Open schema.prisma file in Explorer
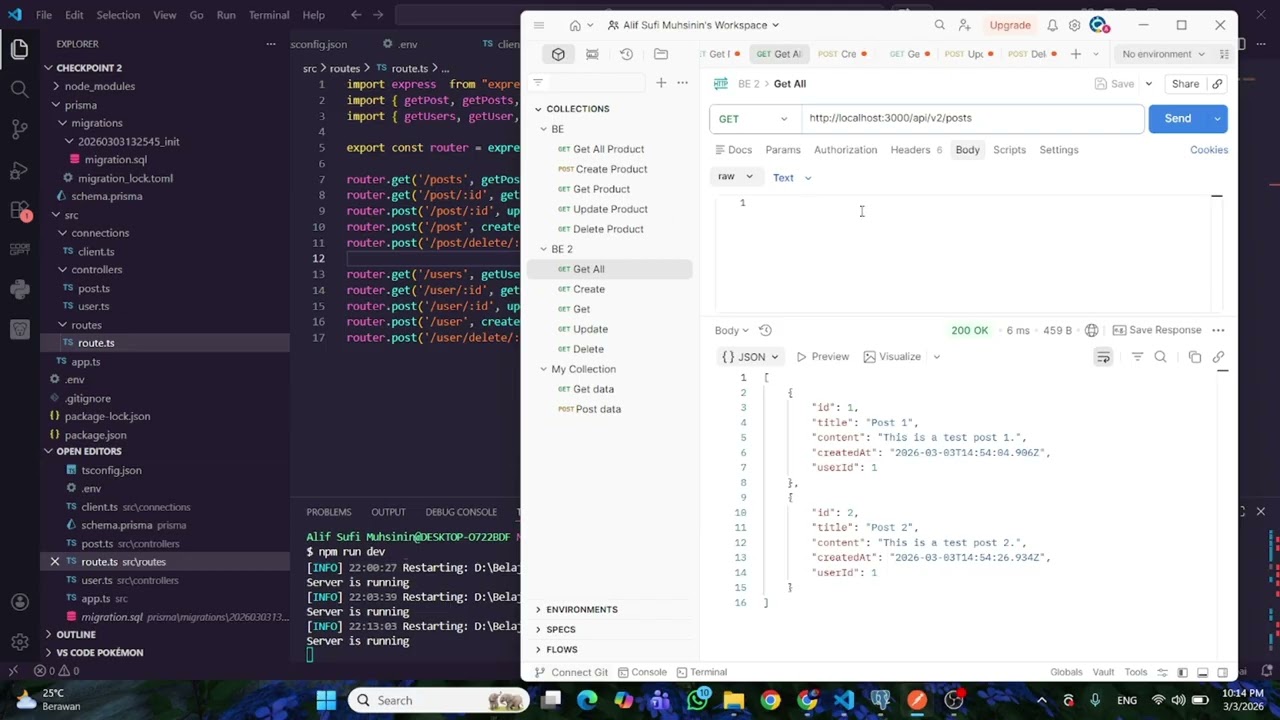 (106, 197)
